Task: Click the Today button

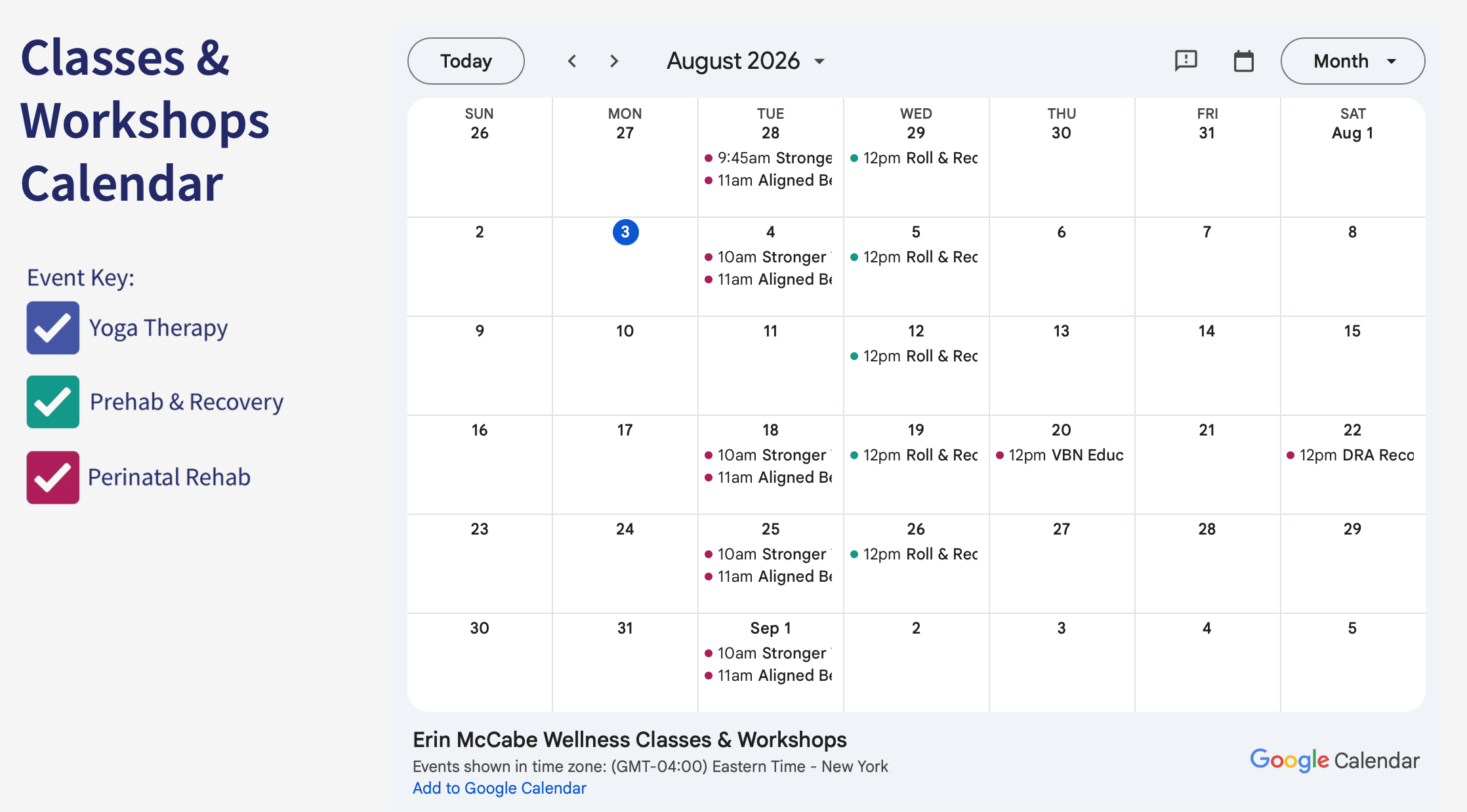Action: pyautogui.click(x=466, y=61)
